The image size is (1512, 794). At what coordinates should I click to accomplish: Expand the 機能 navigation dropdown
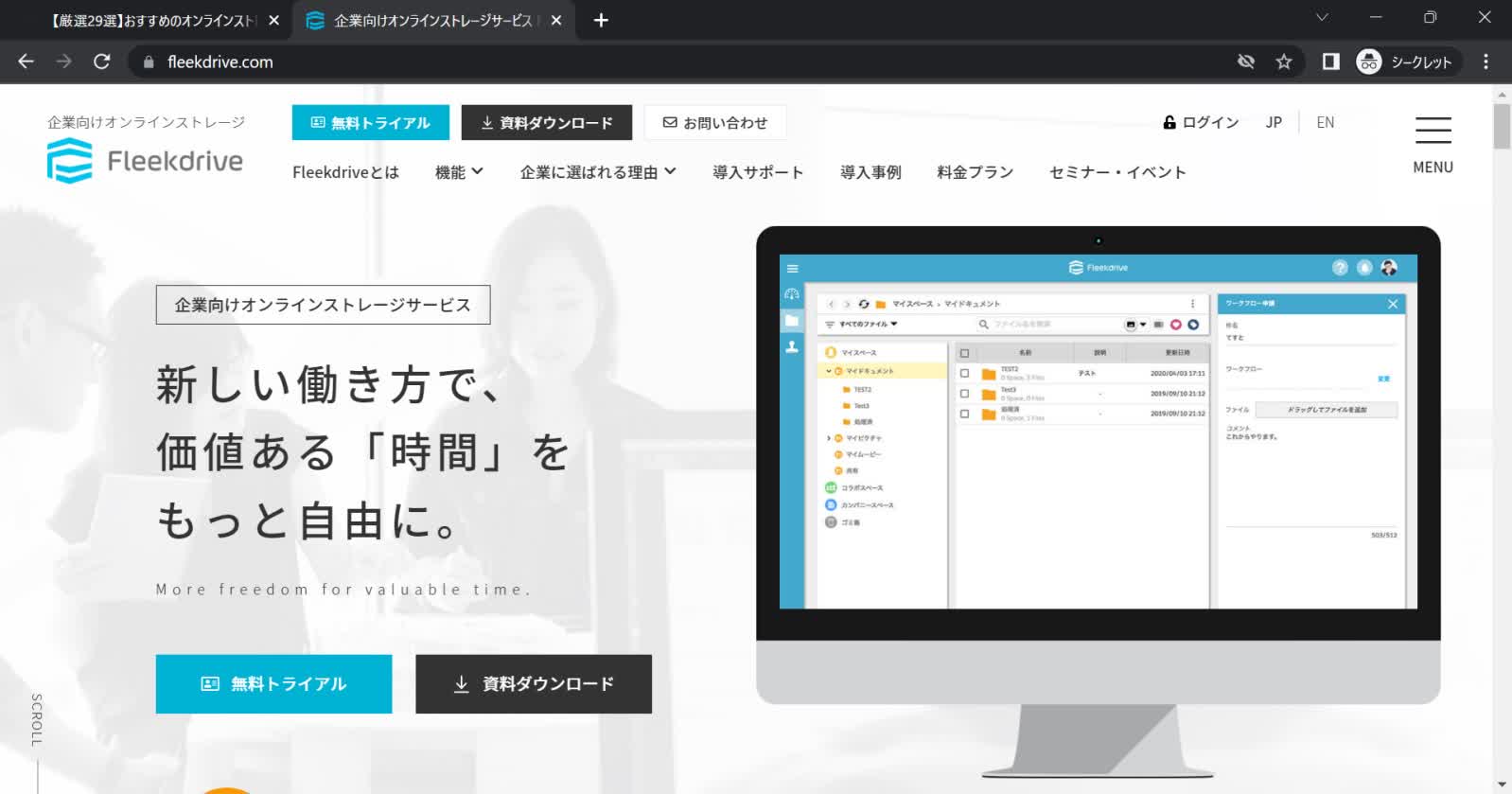point(459,172)
